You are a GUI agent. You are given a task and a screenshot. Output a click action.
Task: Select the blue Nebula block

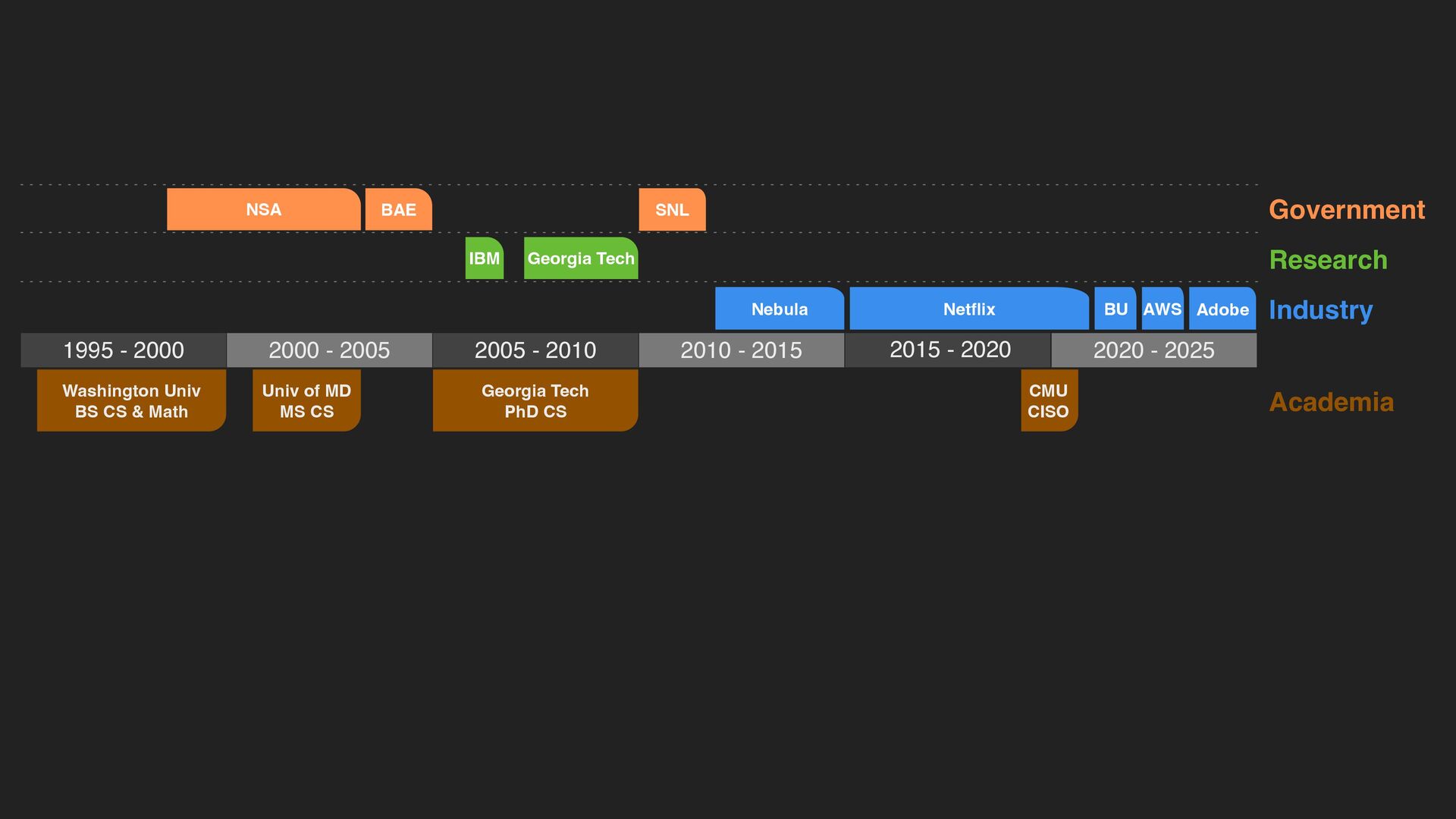(779, 309)
